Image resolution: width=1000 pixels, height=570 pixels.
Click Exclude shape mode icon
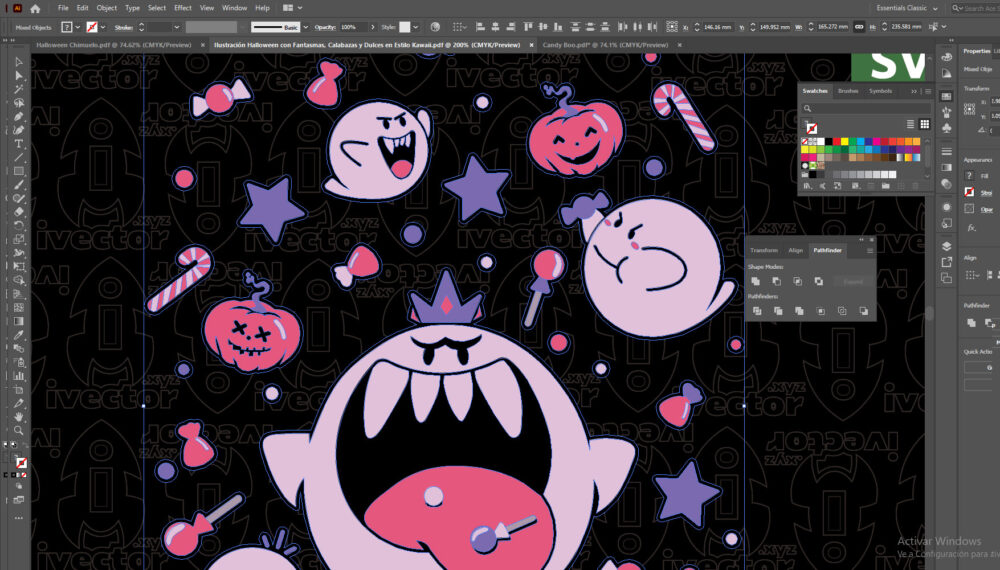pos(819,281)
